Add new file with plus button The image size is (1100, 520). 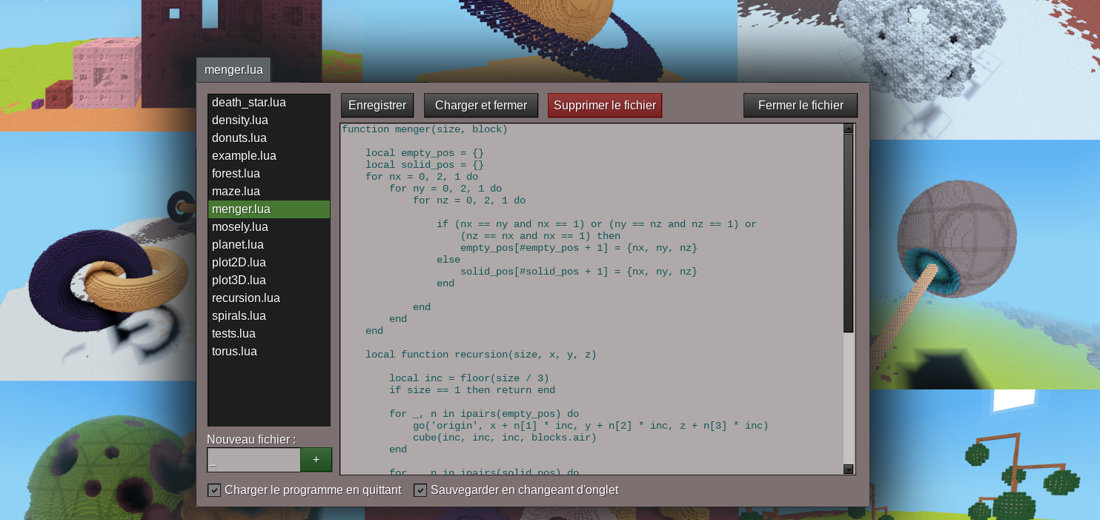tap(316, 460)
